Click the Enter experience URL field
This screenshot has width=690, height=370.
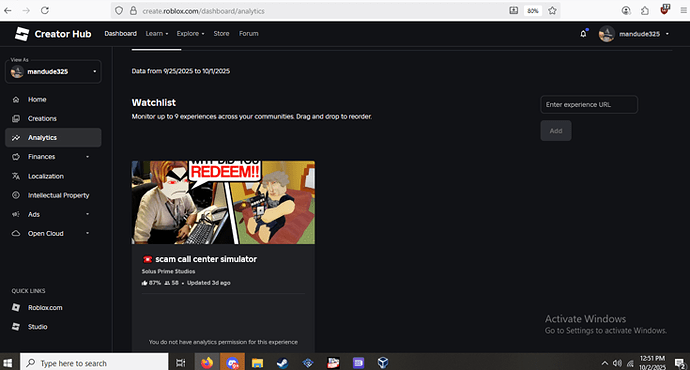(x=589, y=105)
